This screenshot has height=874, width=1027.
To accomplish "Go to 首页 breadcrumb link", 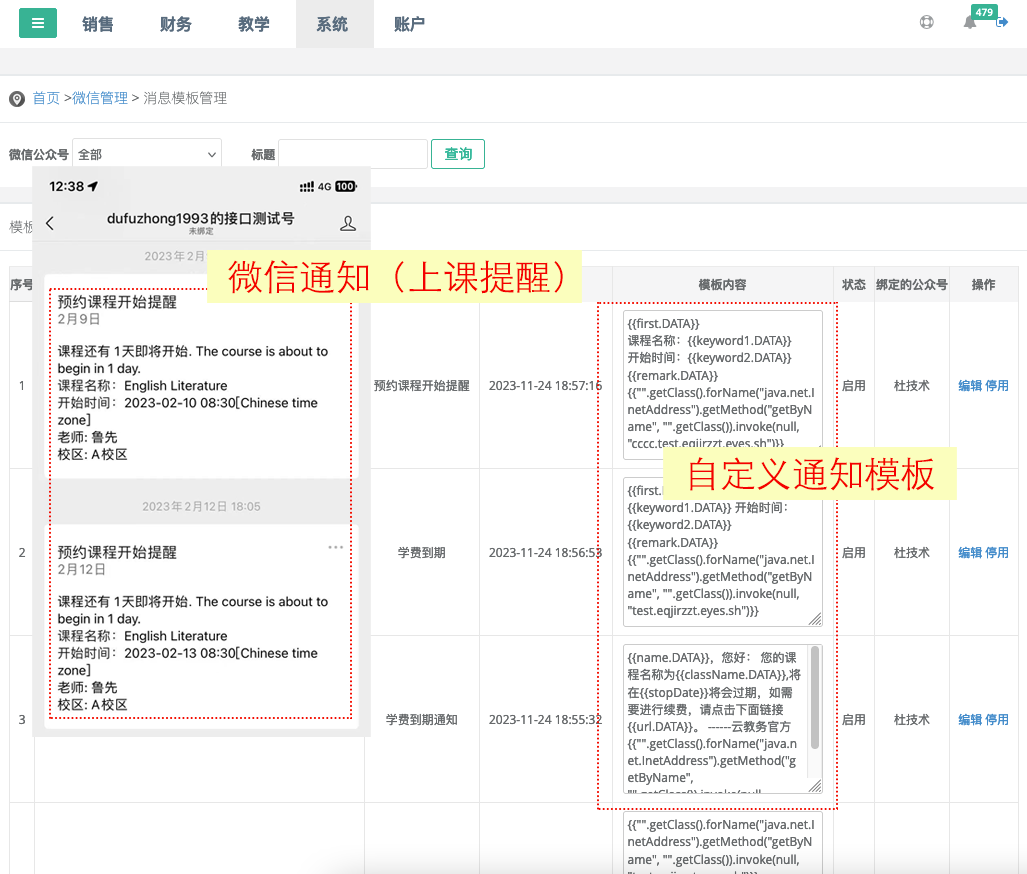I will click(x=46, y=98).
